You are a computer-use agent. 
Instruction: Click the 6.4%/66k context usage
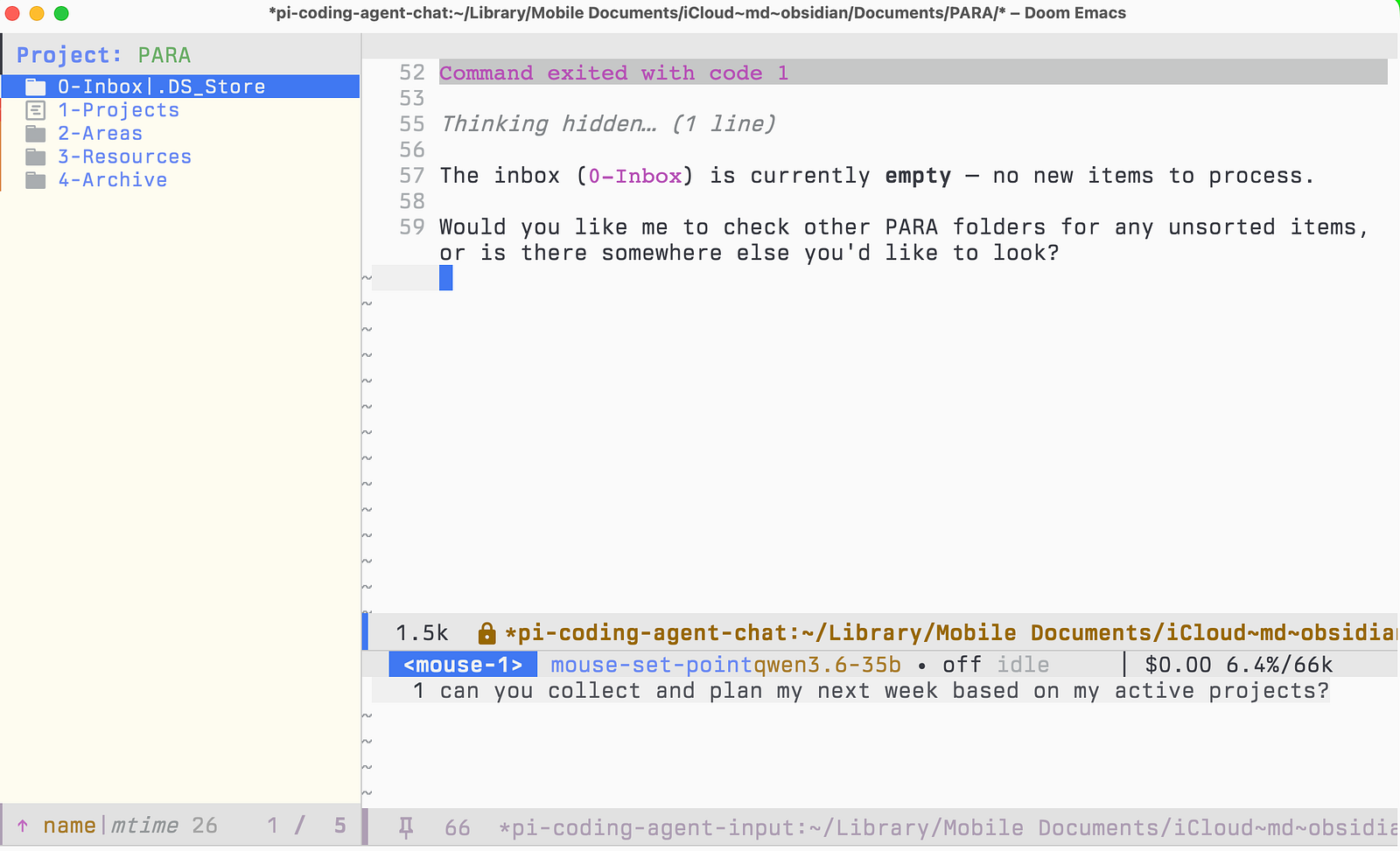pos(1279,665)
